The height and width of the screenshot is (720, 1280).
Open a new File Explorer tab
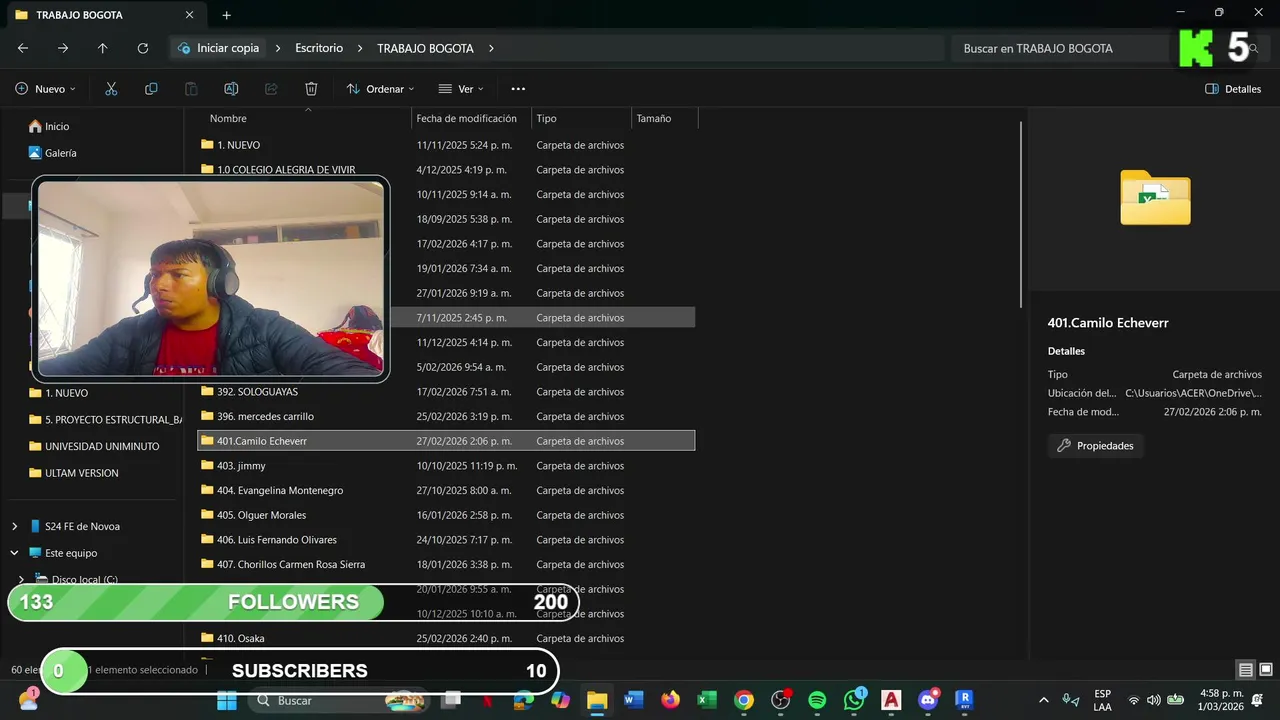(226, 15)
